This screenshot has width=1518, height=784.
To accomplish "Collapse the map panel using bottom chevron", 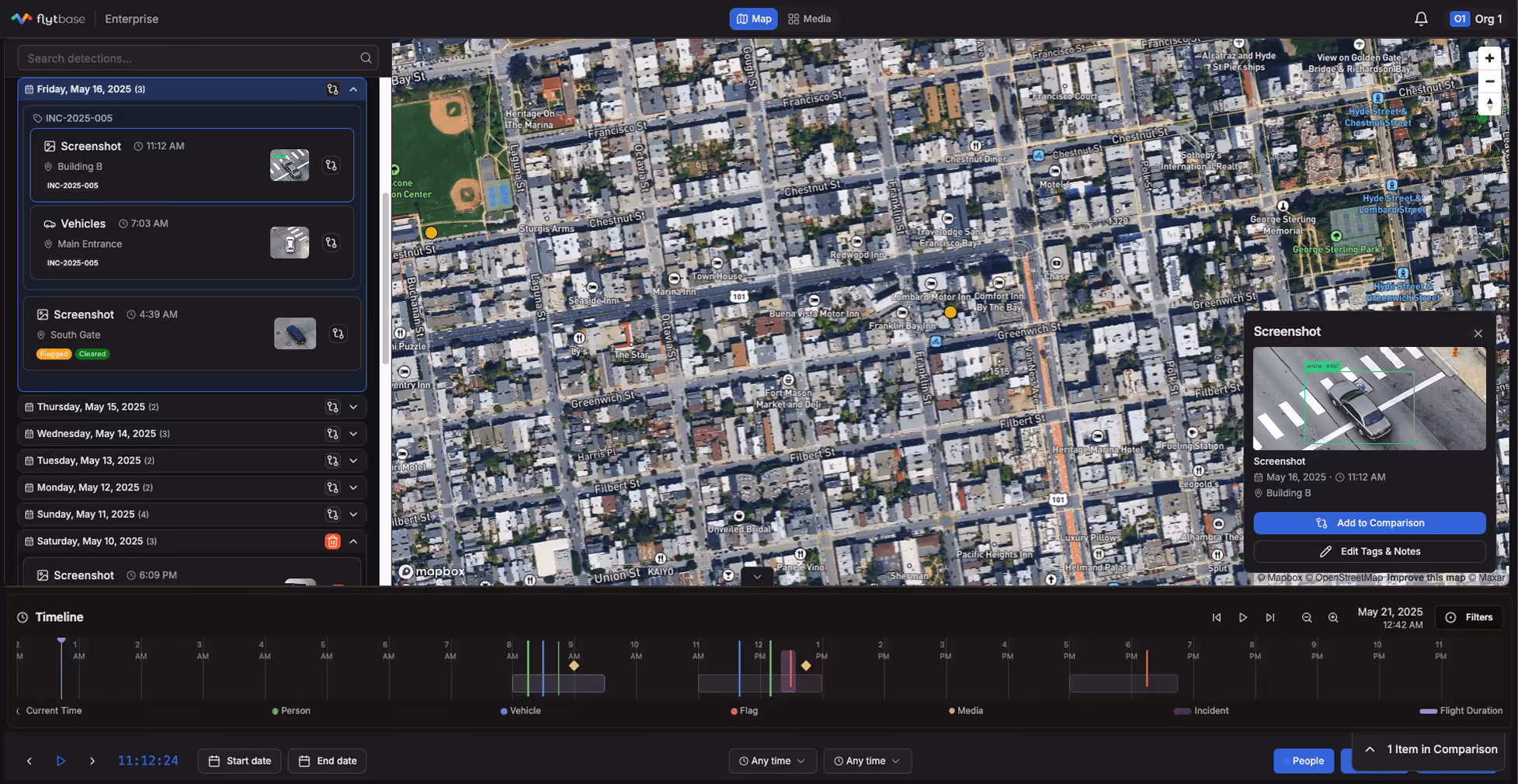I will point(757,577).
